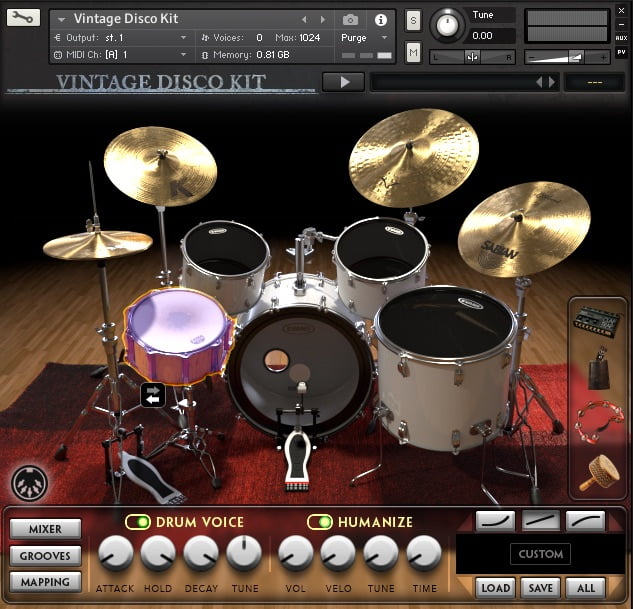Viewport: 633px width, 609px height.
Task: Select previous groove with left arrow
Action: [x=539, y=82]
